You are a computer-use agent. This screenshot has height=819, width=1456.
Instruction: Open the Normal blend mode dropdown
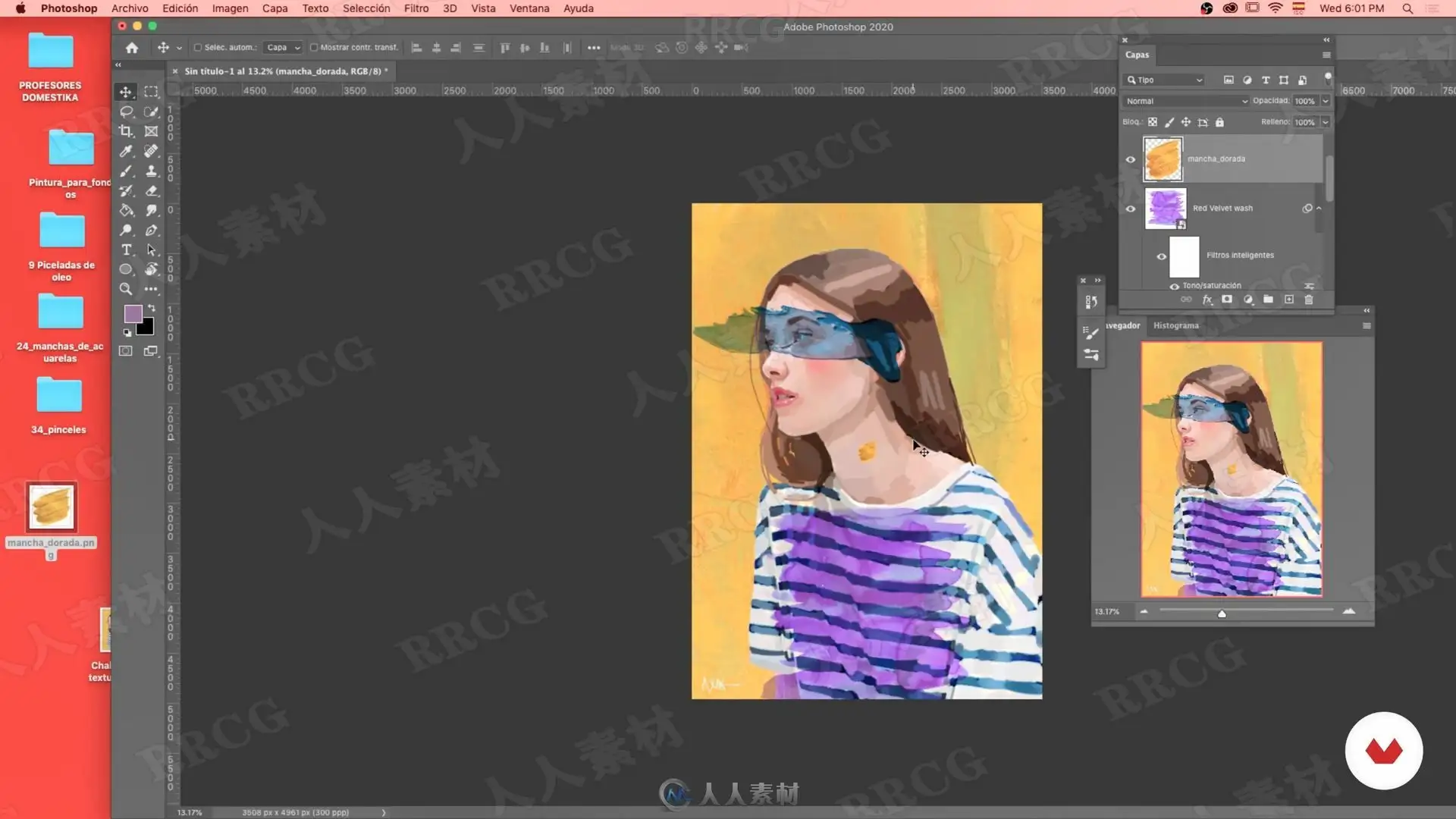click(1185, 101)
